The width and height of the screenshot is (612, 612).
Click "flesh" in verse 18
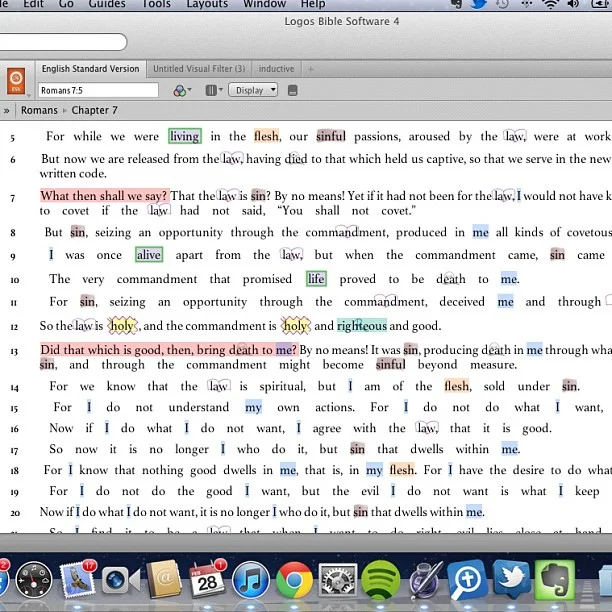403,470
